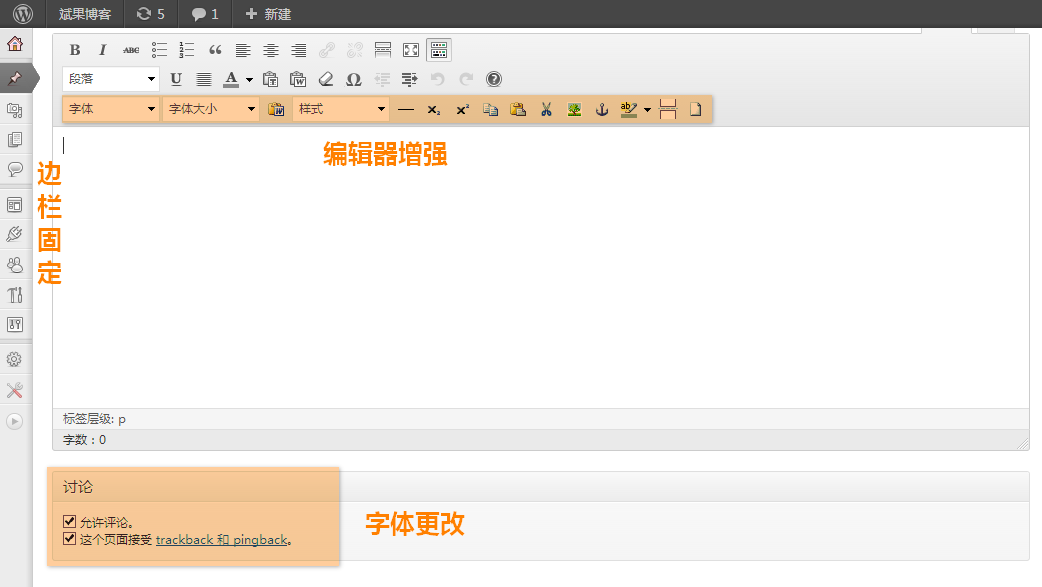Open the 新建 new content menu
Viewport: 1042px width, 587px height.
tap(268, 14)
